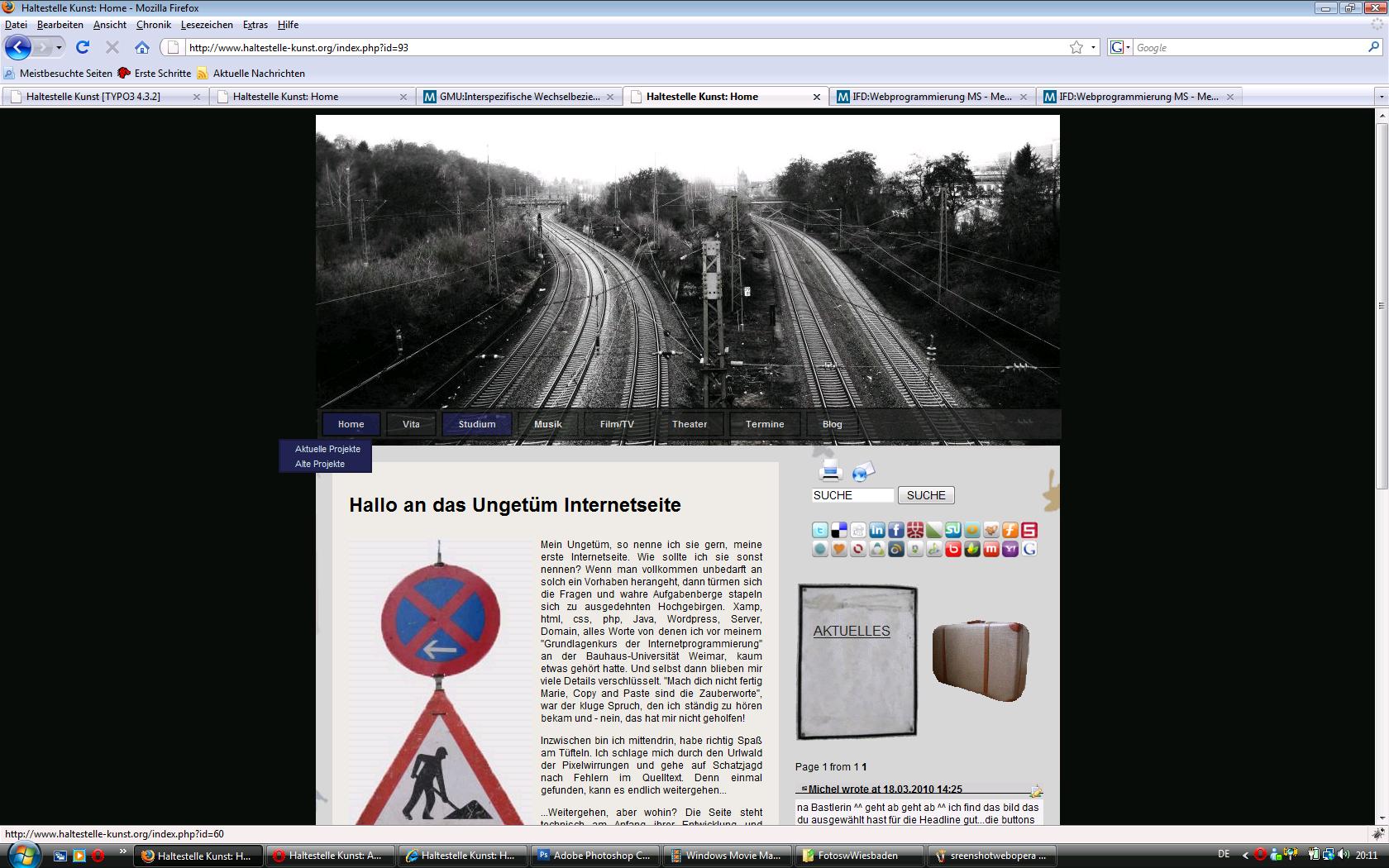Image resolution: width=1389 pixels, height=868 pixels.
Task: Share on Twitter via the bird icon
Action: click(820, 530)
